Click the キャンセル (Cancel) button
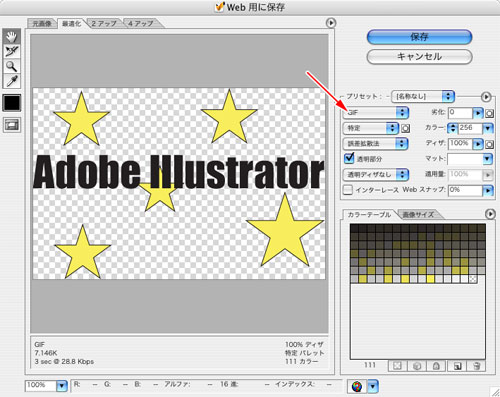The height and width of the screenshot is (397, 500). (420, 57)
